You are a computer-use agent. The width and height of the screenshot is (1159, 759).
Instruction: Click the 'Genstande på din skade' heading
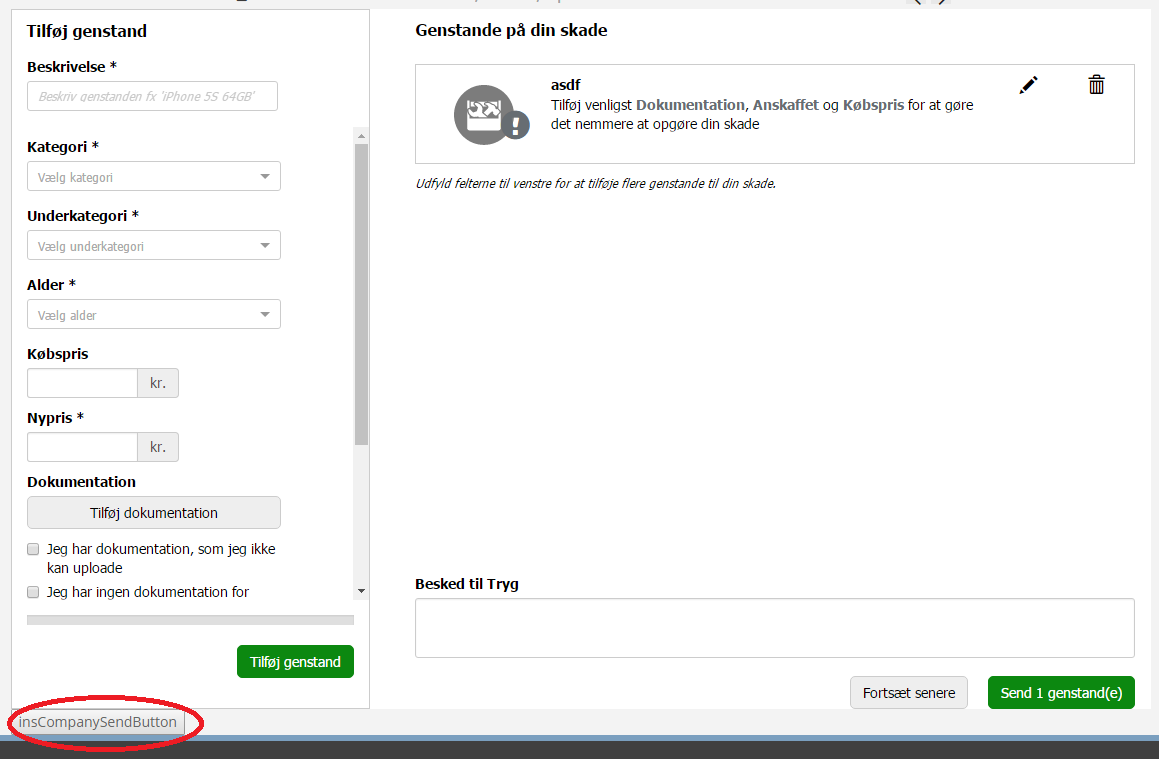click(x=511, y=30)
